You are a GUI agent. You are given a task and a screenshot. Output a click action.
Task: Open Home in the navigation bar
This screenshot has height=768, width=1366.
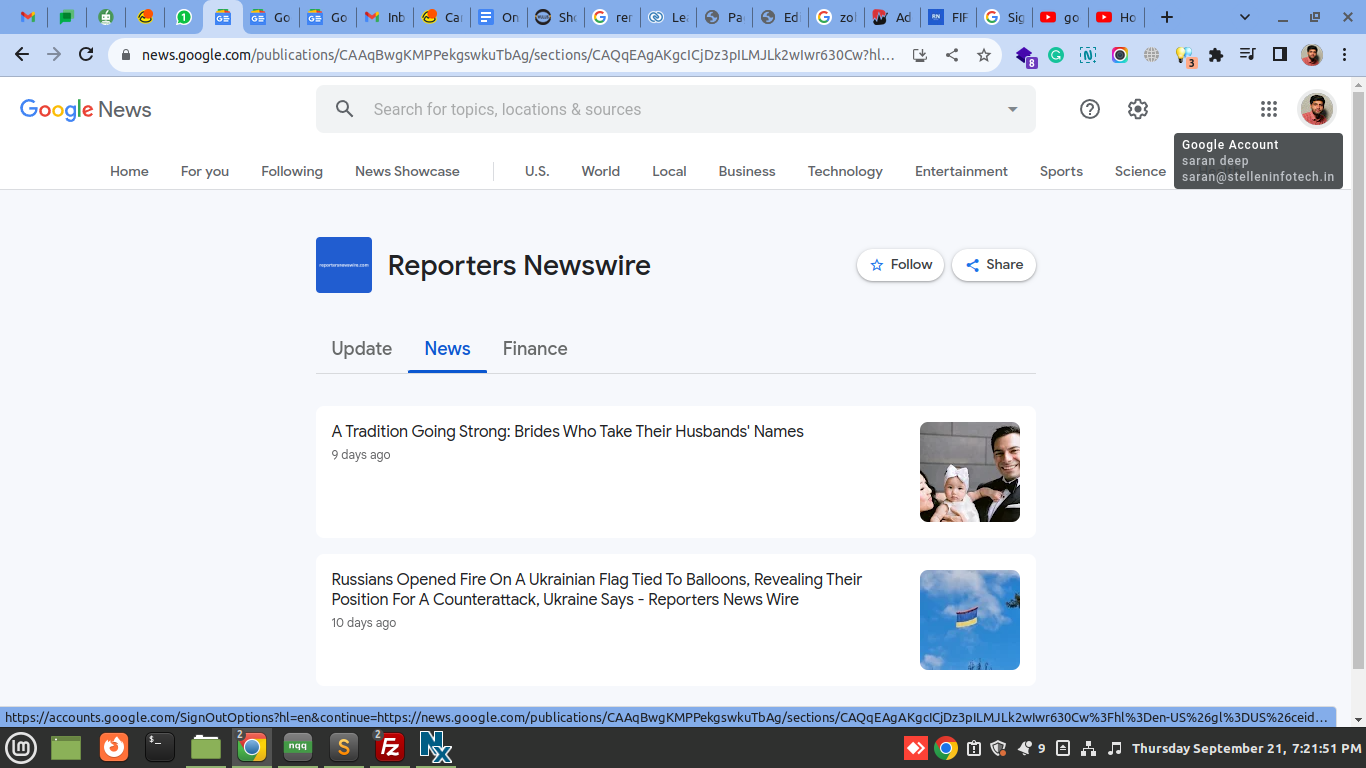click(129, 171)
